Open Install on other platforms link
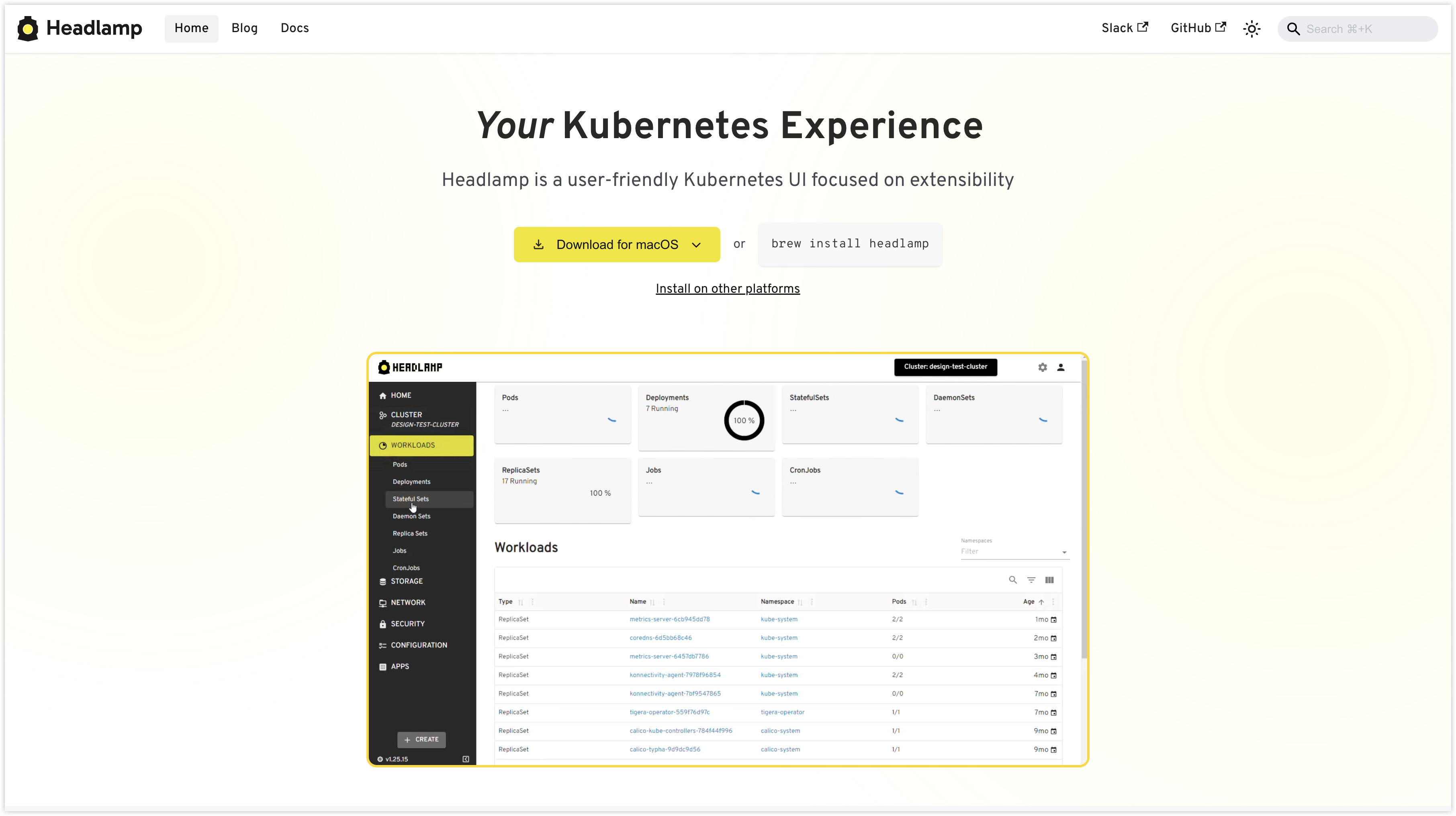 tap(728, 289)
